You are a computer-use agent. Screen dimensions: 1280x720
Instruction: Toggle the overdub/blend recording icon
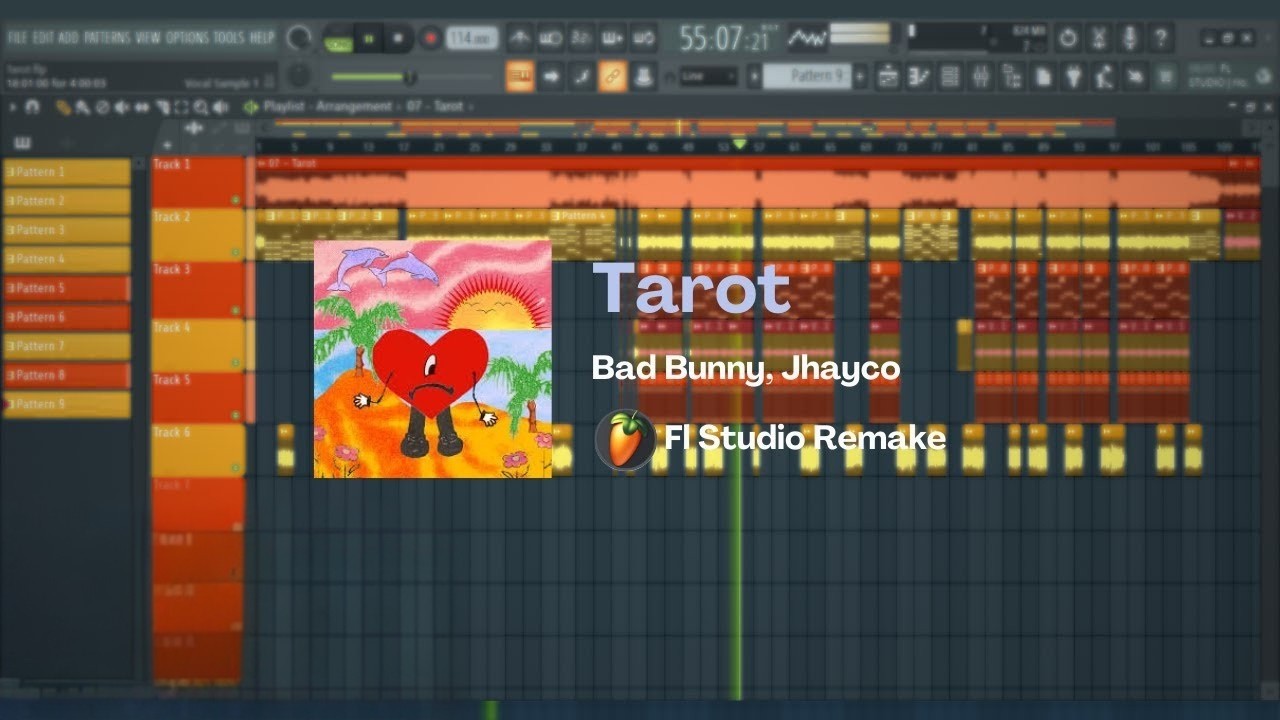tap(612, 39)
